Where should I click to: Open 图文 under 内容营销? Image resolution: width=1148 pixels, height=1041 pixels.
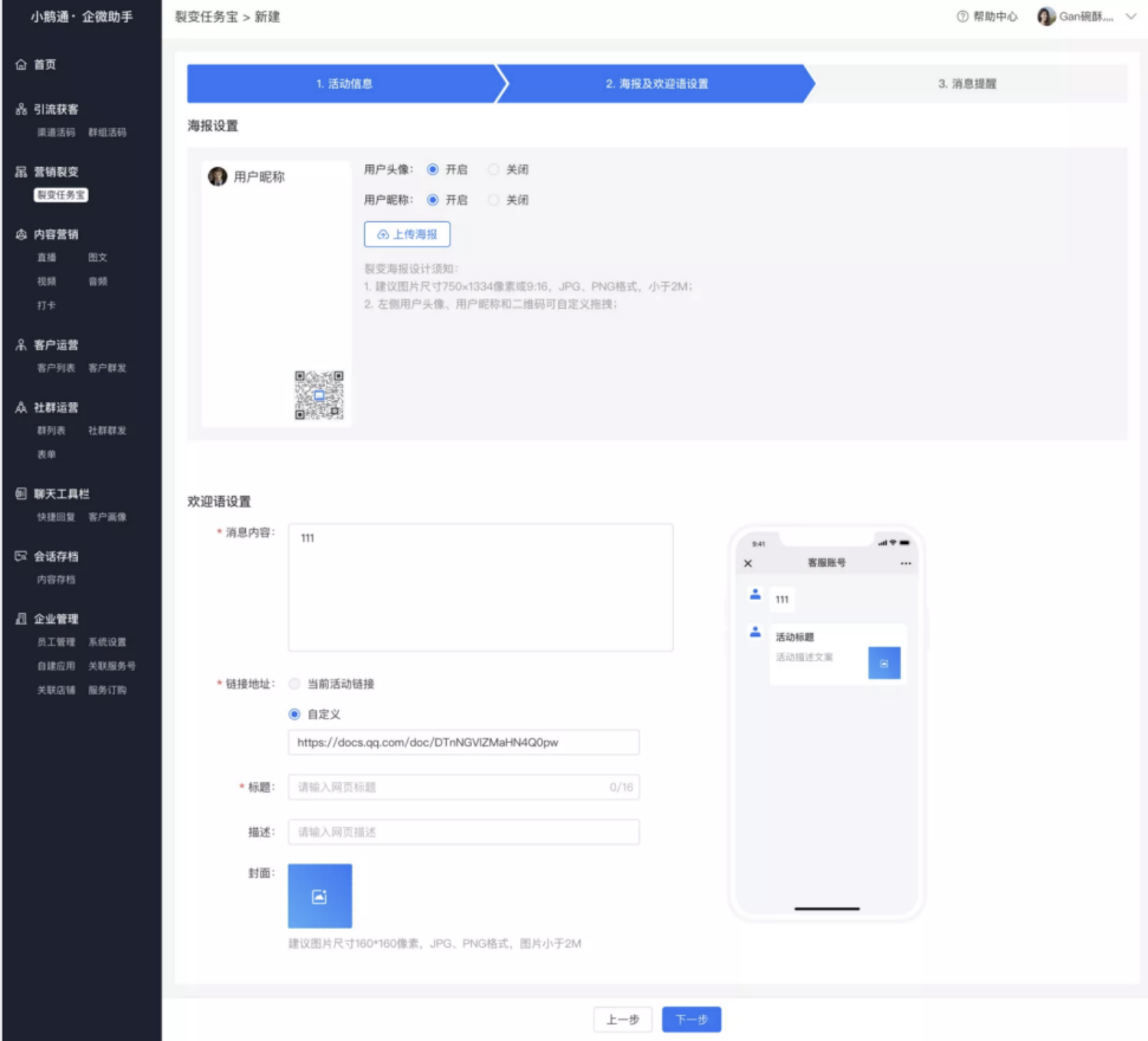click(98, 257)
